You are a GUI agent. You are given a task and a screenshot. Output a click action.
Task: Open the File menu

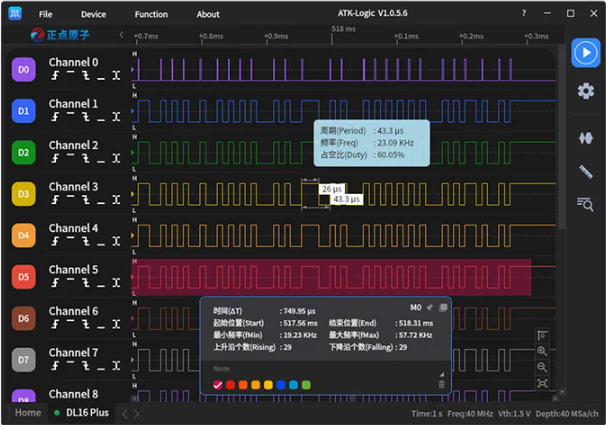(x=46, y=14)
